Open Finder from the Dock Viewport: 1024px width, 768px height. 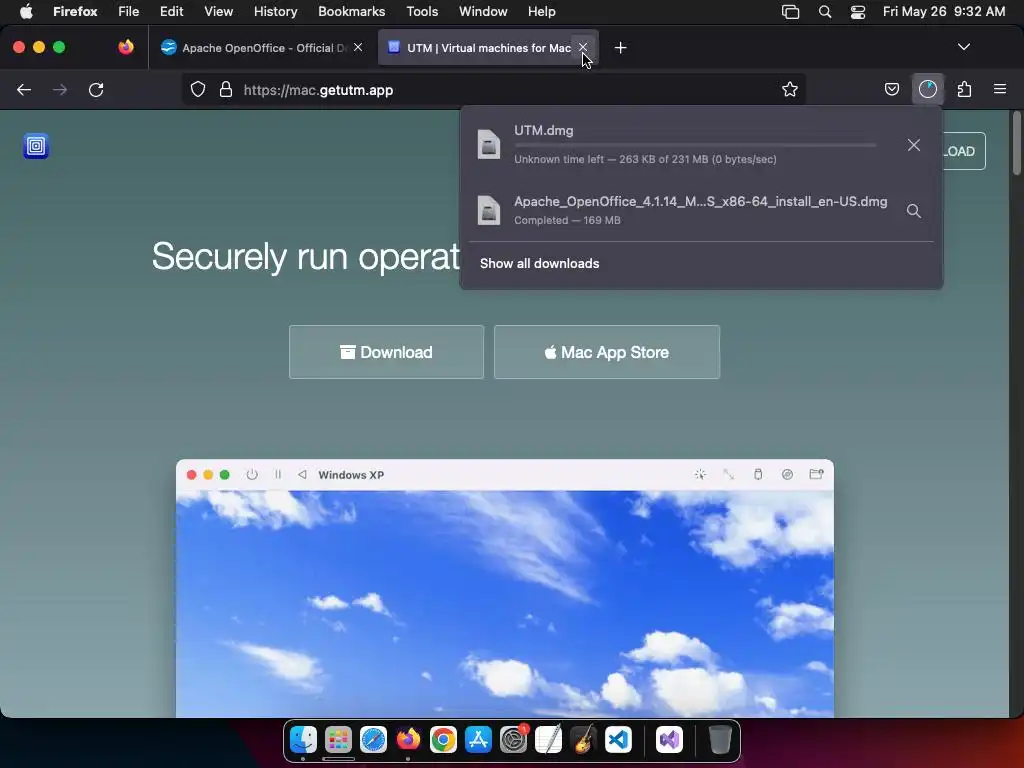pyautogui.click(x=304, y=740)
